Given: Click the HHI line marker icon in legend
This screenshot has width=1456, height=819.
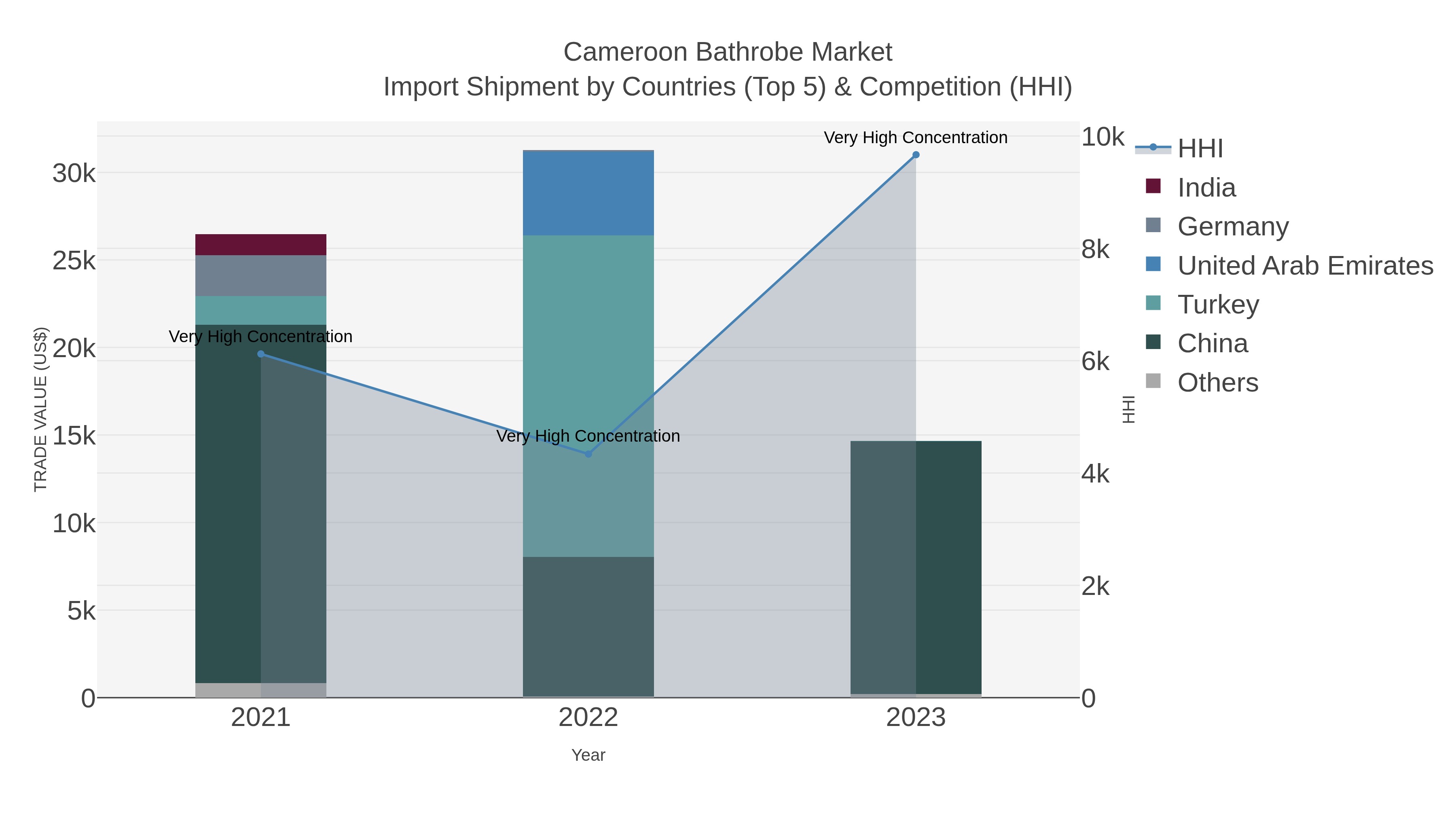Looking at the screenshot, I should 1153,148.
